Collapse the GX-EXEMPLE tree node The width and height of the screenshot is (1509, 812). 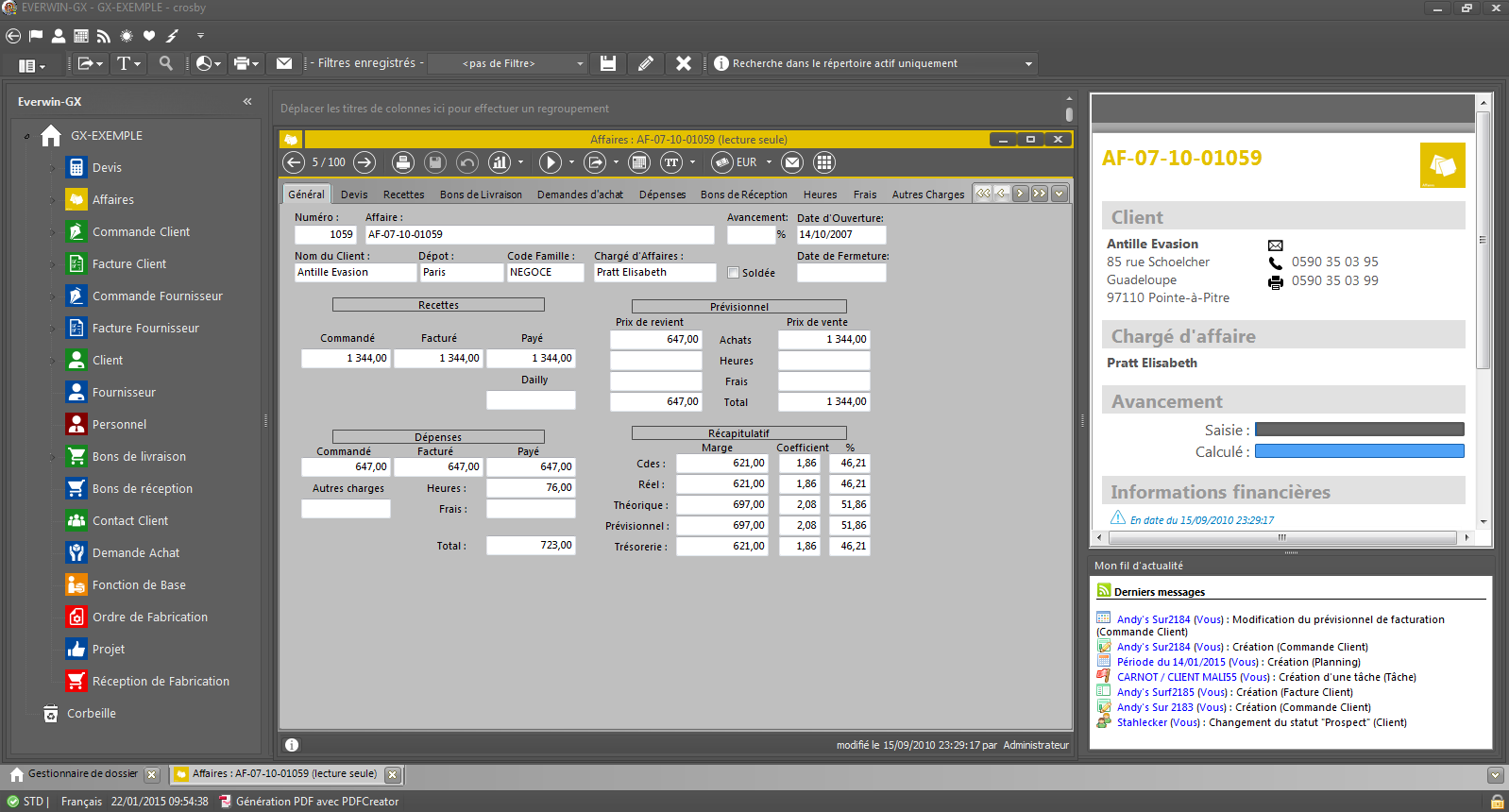pos(26,136)
